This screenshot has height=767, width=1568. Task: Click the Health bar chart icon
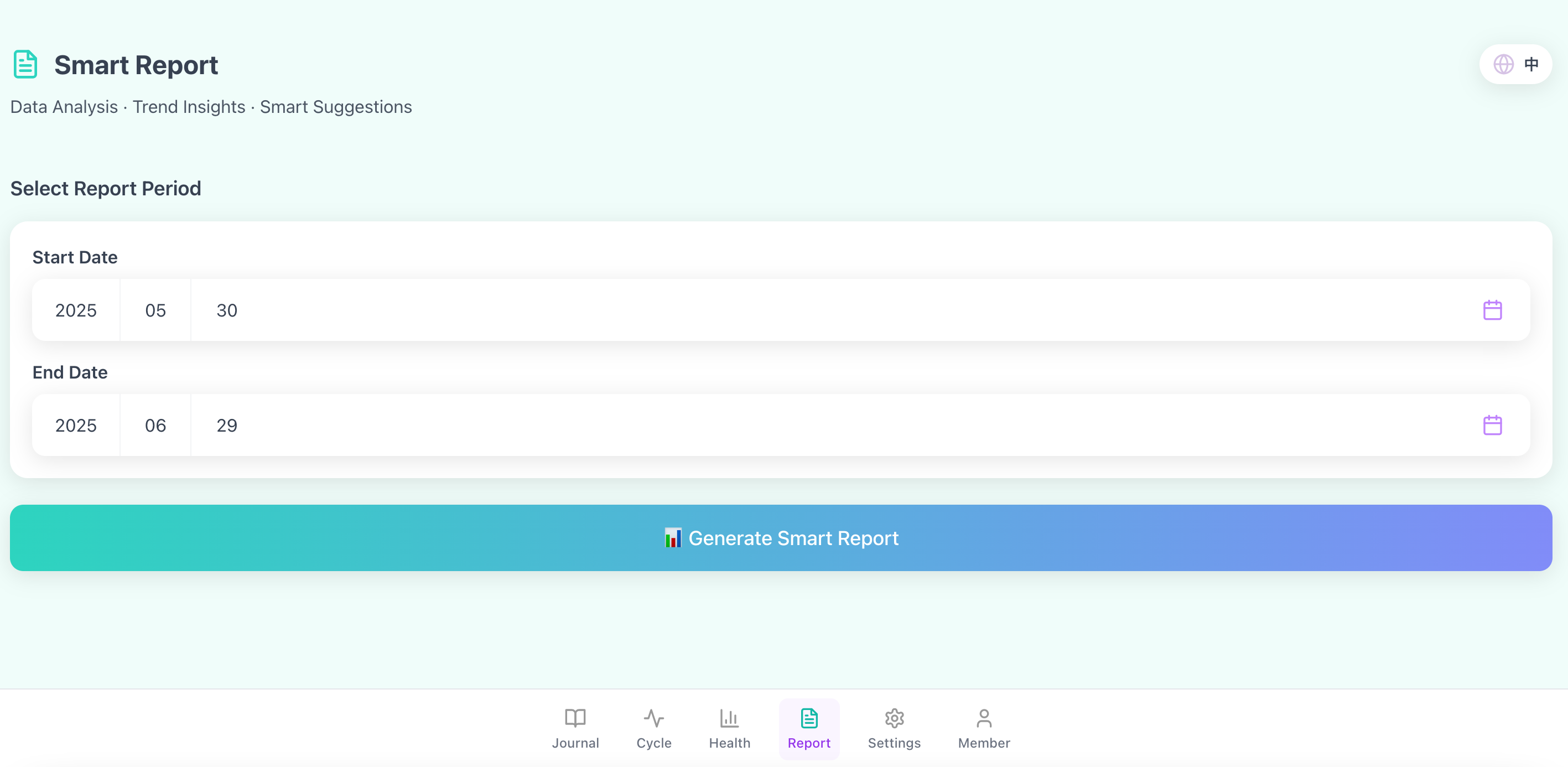pyautogui.click(x=729, y=718)
